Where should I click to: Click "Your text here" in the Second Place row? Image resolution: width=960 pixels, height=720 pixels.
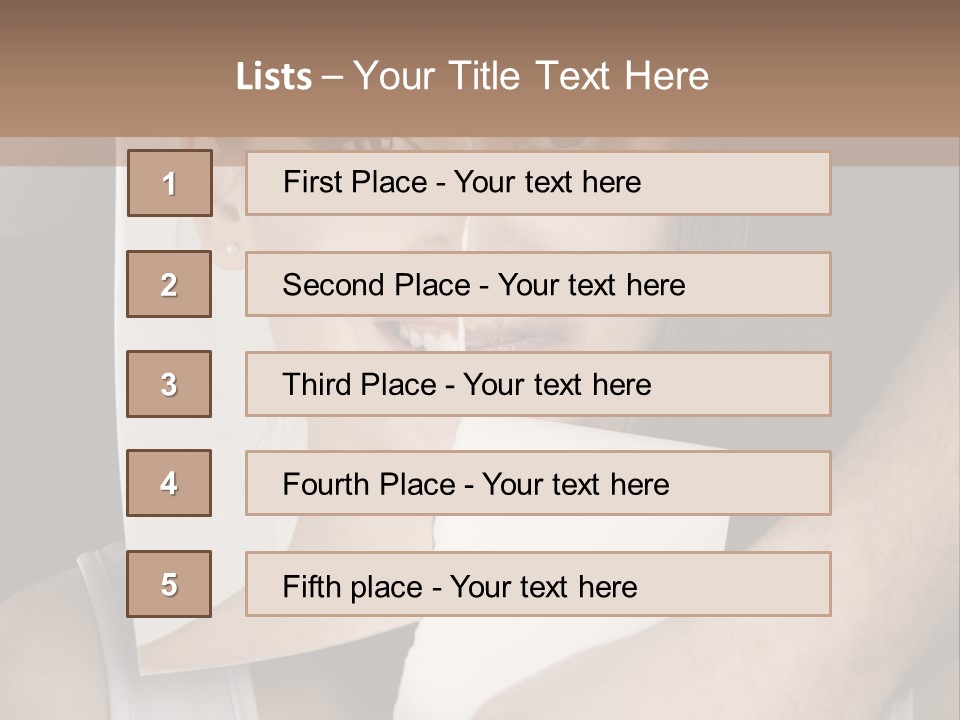click(x=591, y=285)
